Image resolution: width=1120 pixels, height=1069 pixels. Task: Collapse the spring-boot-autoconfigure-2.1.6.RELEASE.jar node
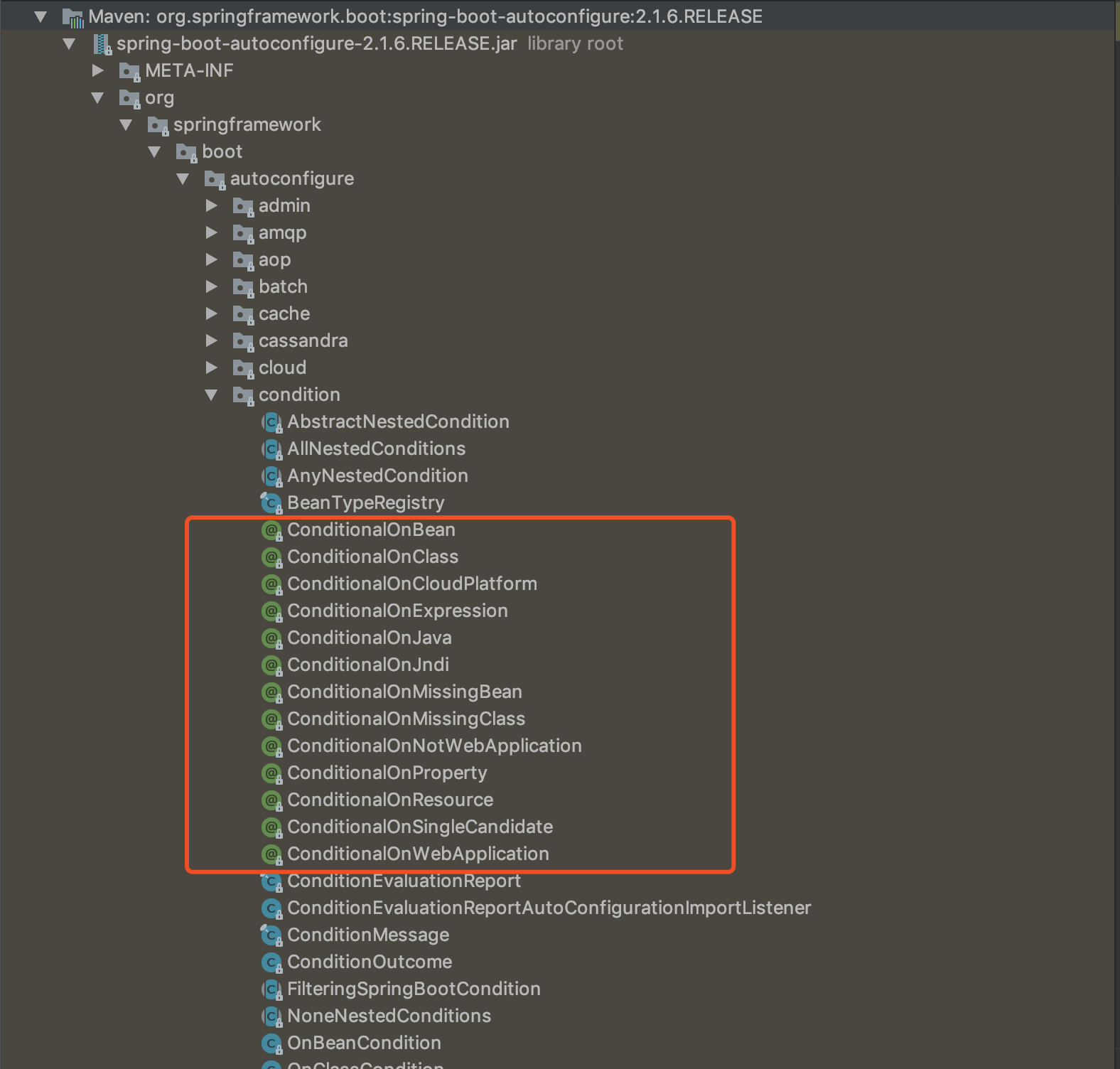[x=69, y=43]
